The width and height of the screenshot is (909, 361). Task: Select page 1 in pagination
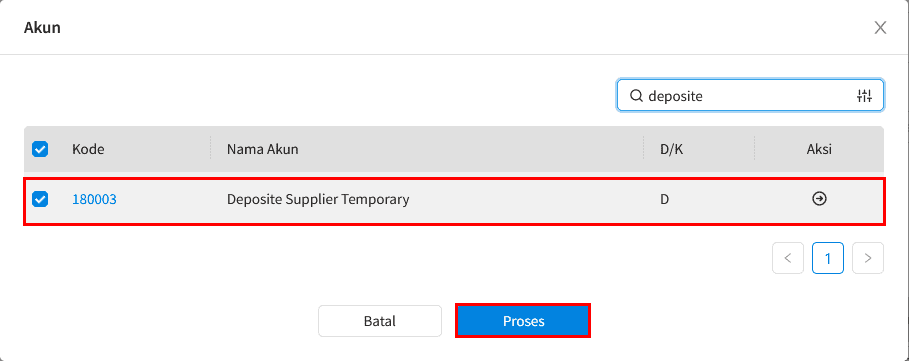pos(827,258)
